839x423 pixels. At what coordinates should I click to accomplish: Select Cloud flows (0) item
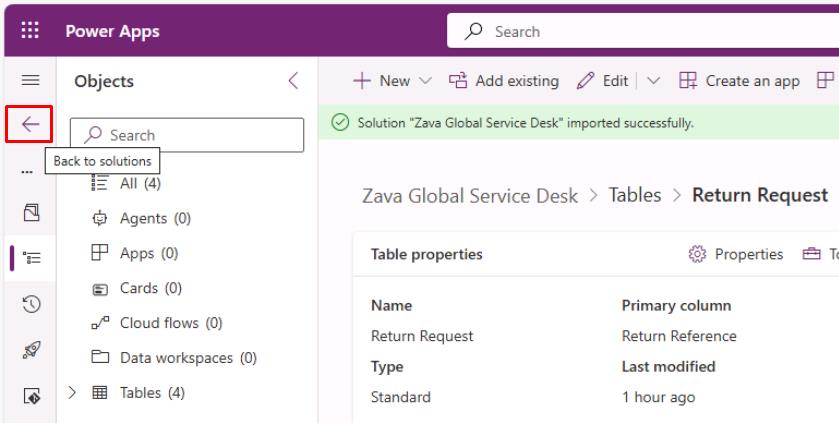click(x=157, y=323)
